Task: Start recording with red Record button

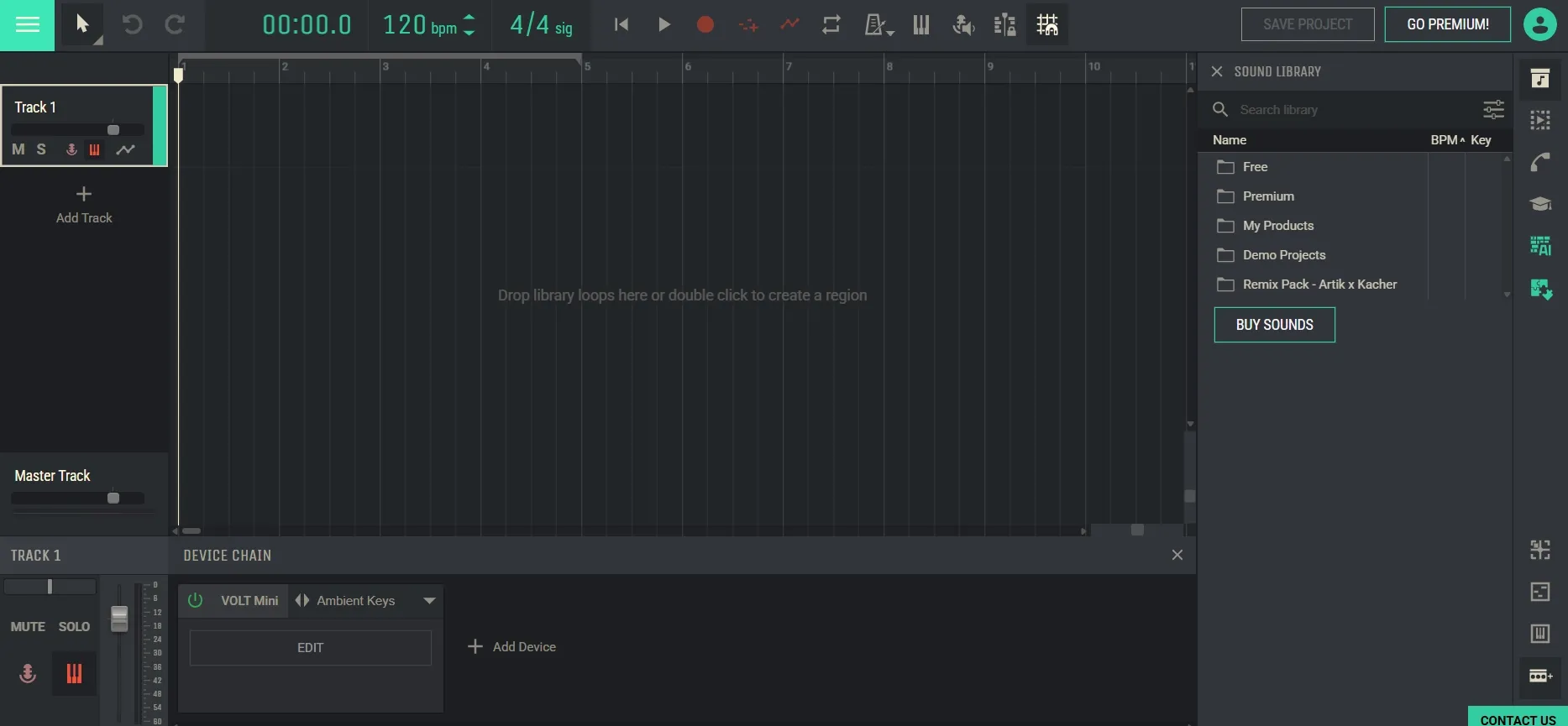Action: (x=705, y=24)
